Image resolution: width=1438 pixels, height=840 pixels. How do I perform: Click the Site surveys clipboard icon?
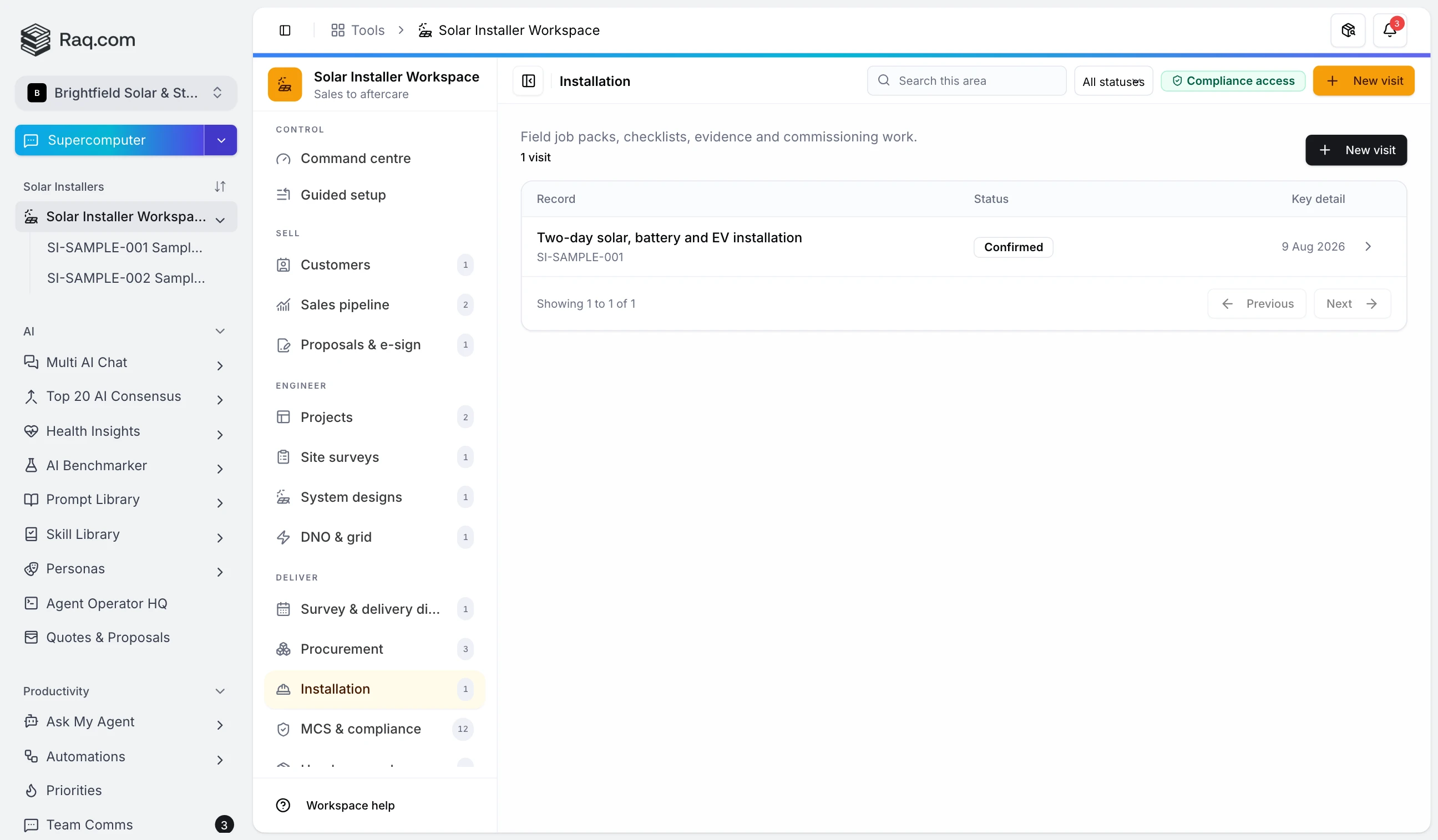283,457
